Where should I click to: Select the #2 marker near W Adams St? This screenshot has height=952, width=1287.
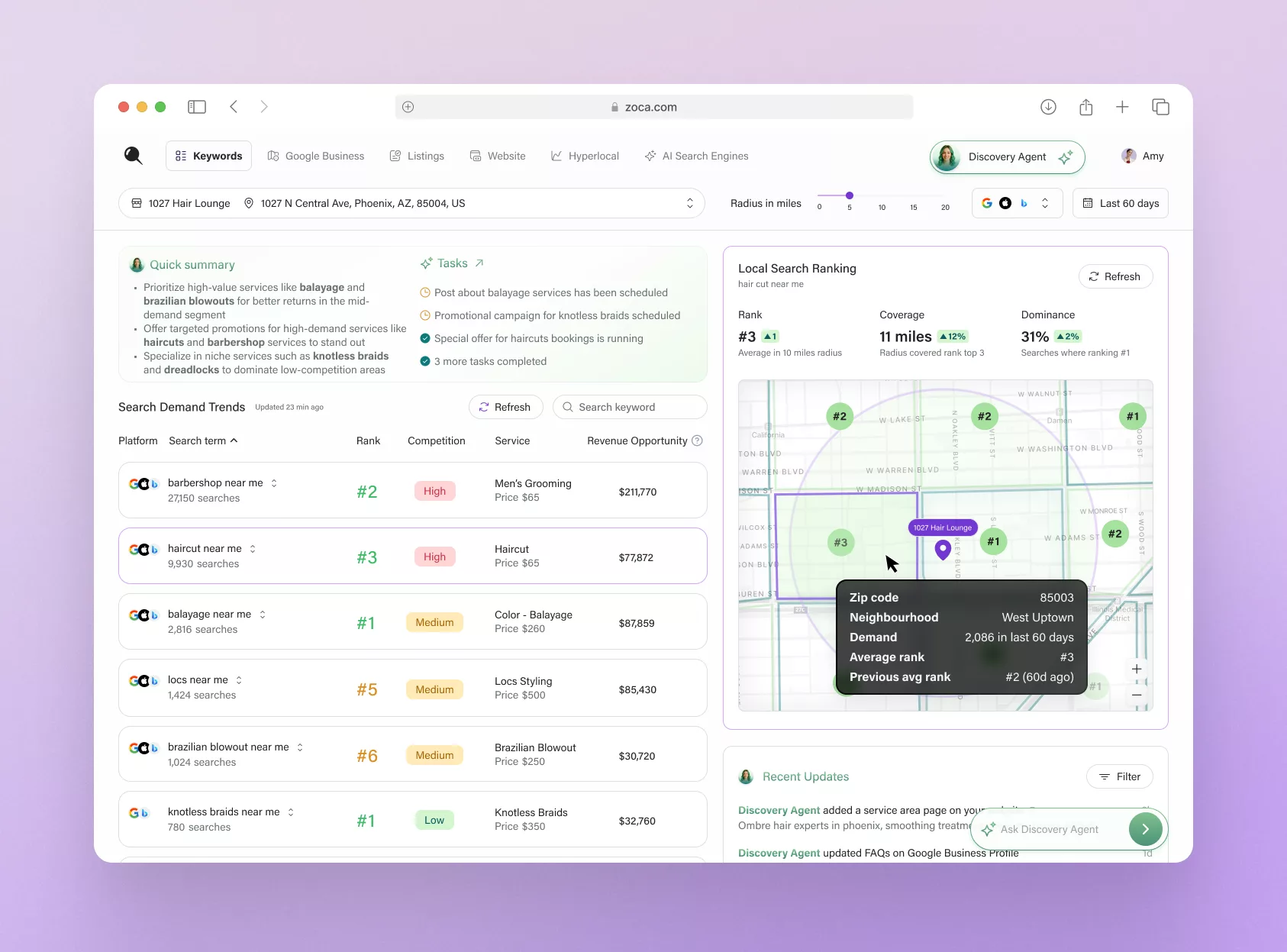[x=1115, y=534]
